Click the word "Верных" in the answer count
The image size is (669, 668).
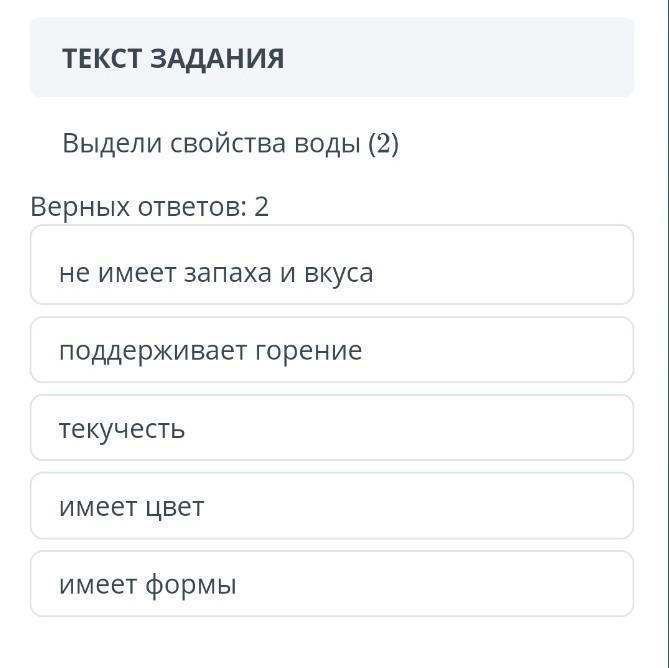(x=81, y=207)
